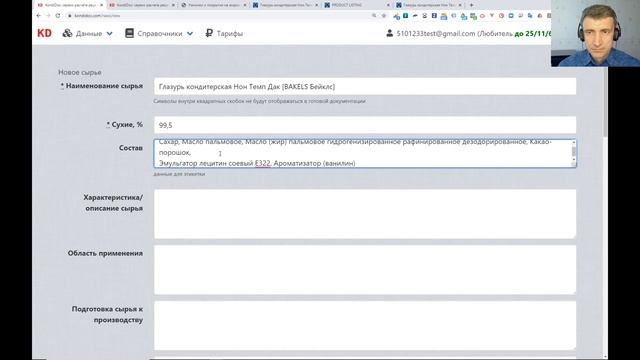Focus the Наименование сырья input field
This screenshot has width=640, height=360.
pos(365,87)
